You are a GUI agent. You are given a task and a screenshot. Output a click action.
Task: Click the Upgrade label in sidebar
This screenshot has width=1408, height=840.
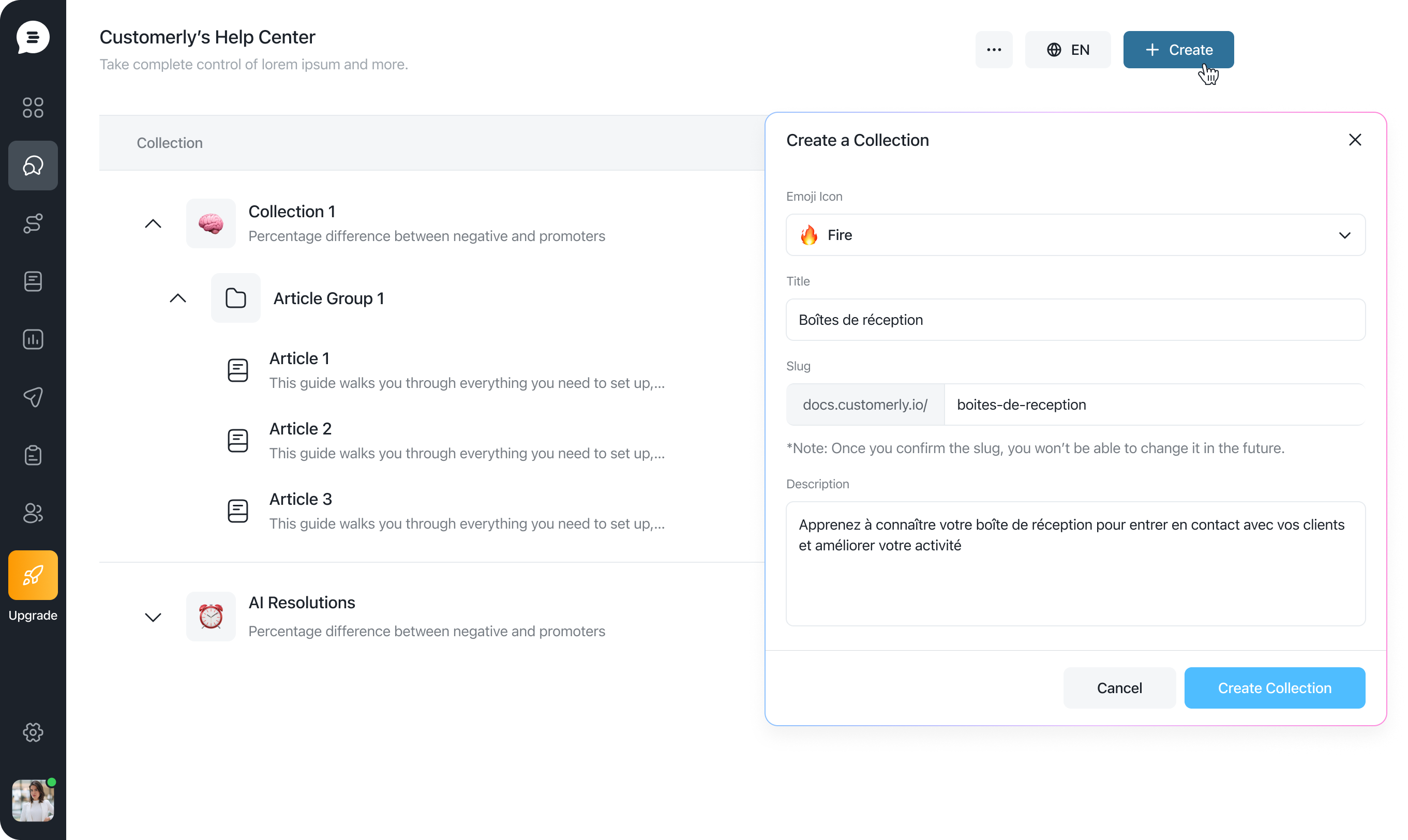[33, 616]
